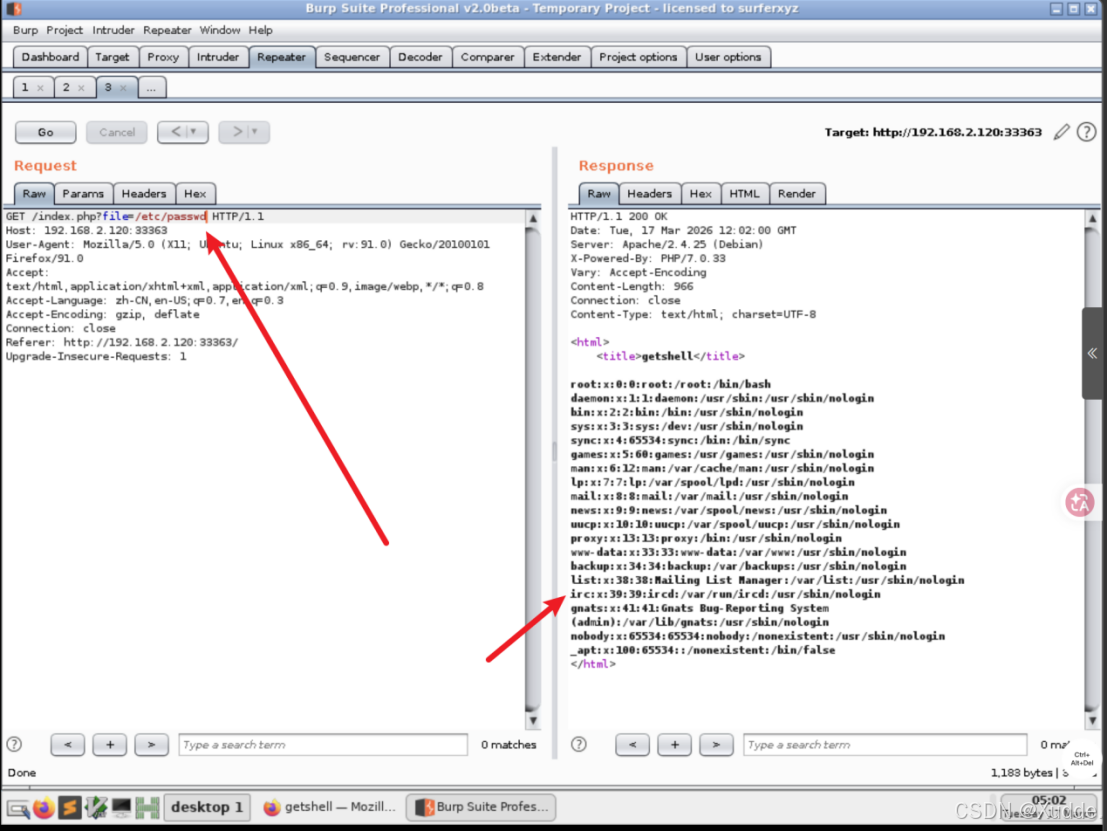Switch to the Proxy tab
The height and width of the screenshot is (831, 1108).
tap(163, 57)
